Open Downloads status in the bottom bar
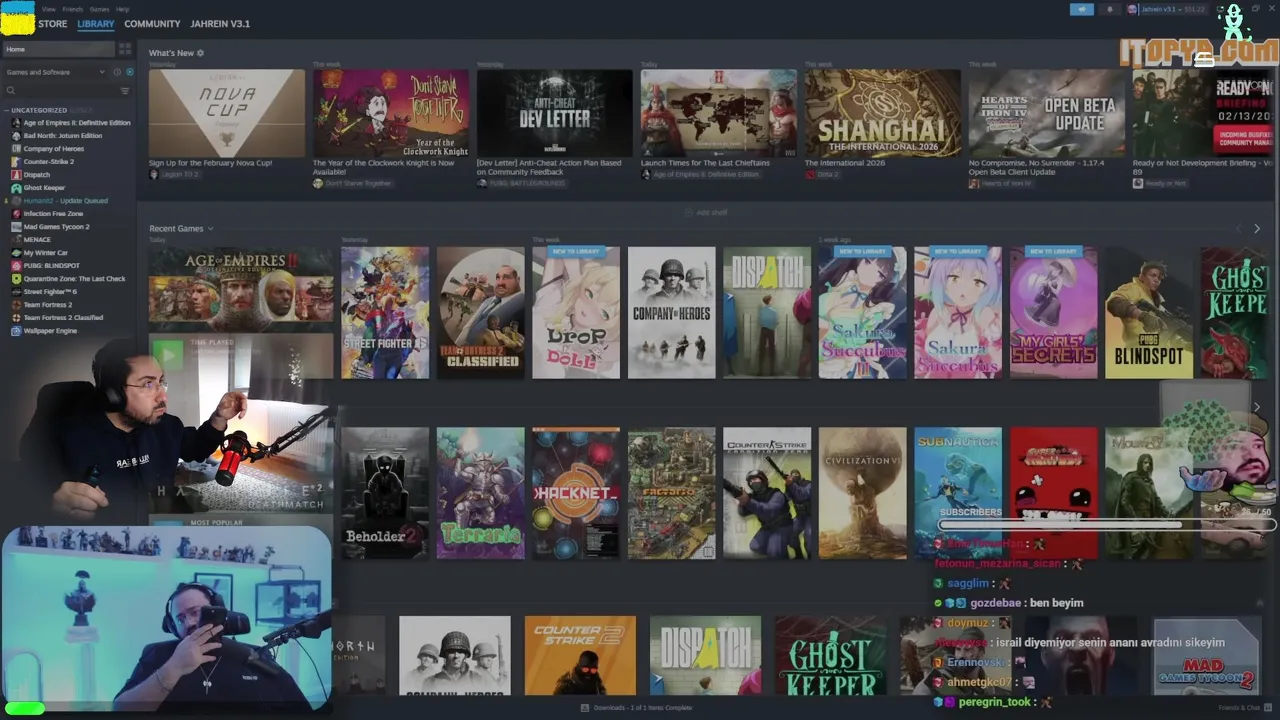 [636, 708]
